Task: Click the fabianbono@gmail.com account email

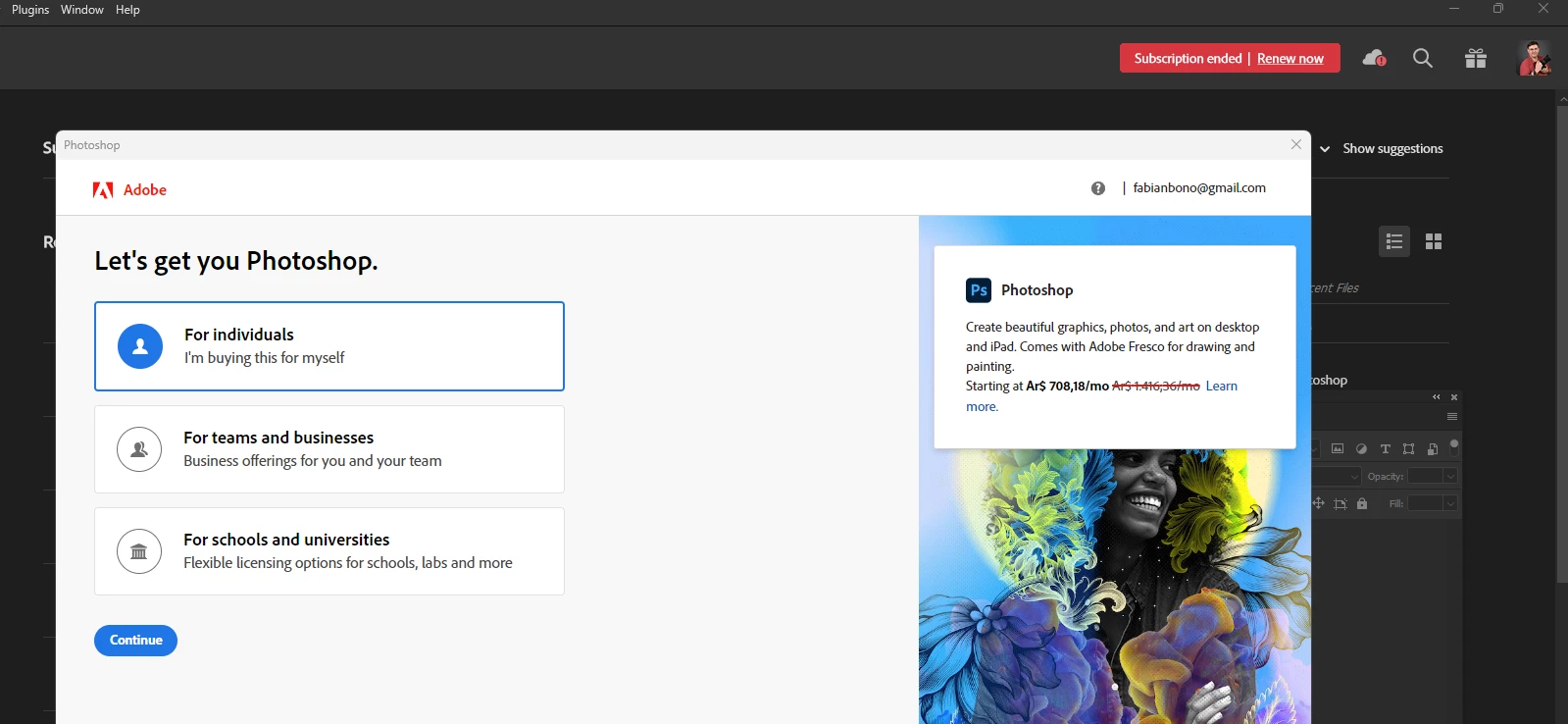Action: point(1199,188)
